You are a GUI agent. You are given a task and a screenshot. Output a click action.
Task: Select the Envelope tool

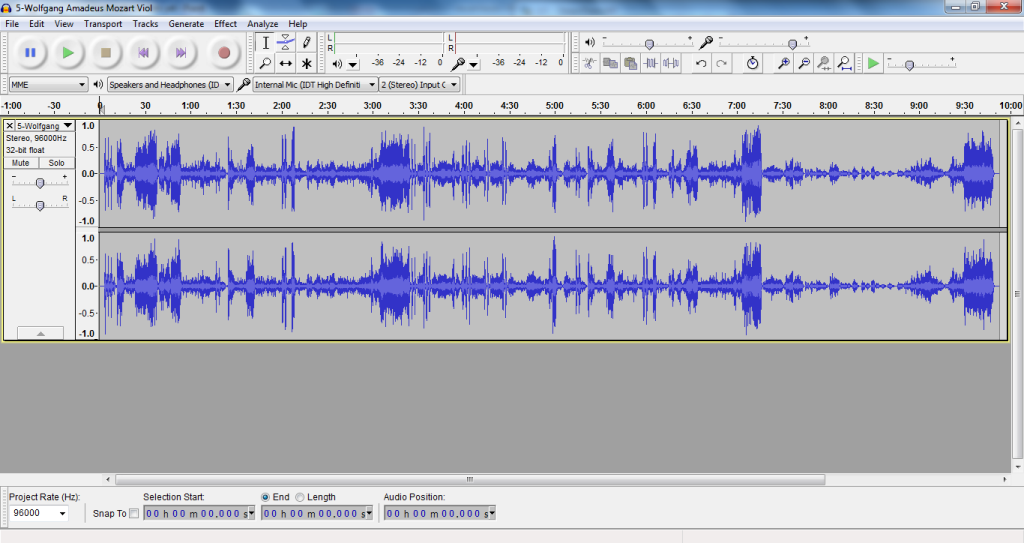286,42
